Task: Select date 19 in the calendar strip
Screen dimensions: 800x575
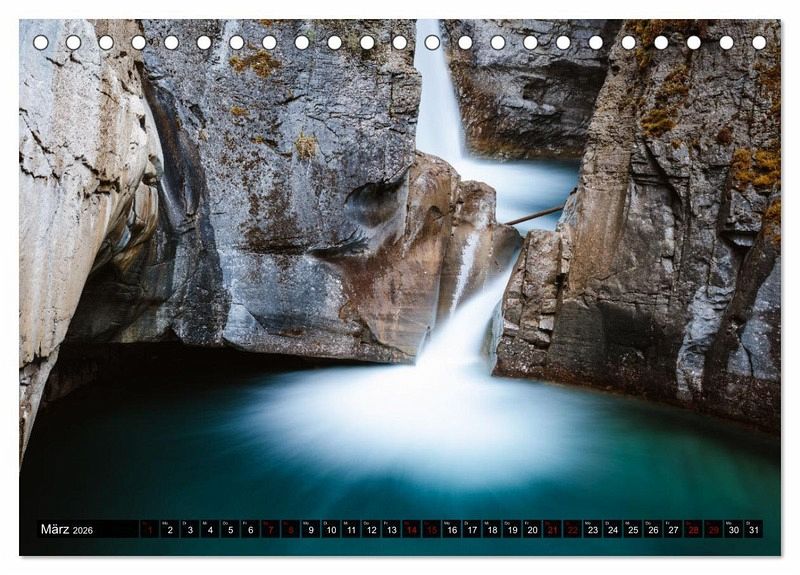Action: (512, 529)
